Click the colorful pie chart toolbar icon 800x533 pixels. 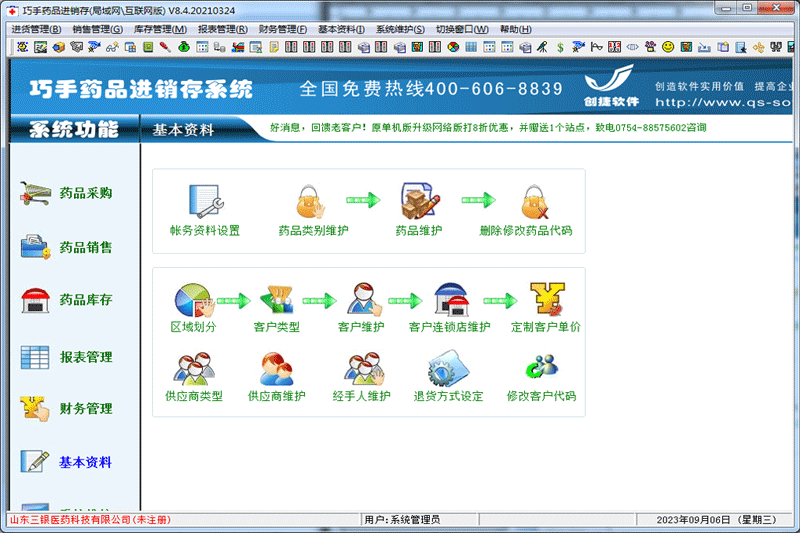[x=453, y=47]
